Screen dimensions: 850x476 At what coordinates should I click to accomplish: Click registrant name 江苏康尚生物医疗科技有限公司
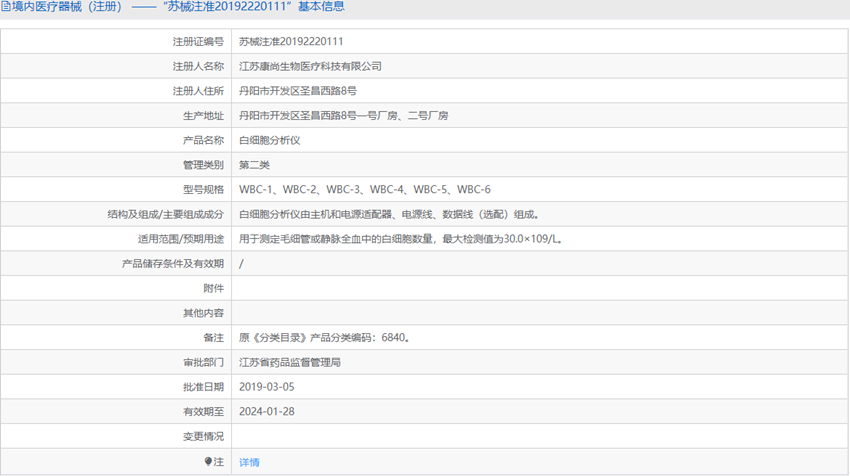tap(310, 66)
